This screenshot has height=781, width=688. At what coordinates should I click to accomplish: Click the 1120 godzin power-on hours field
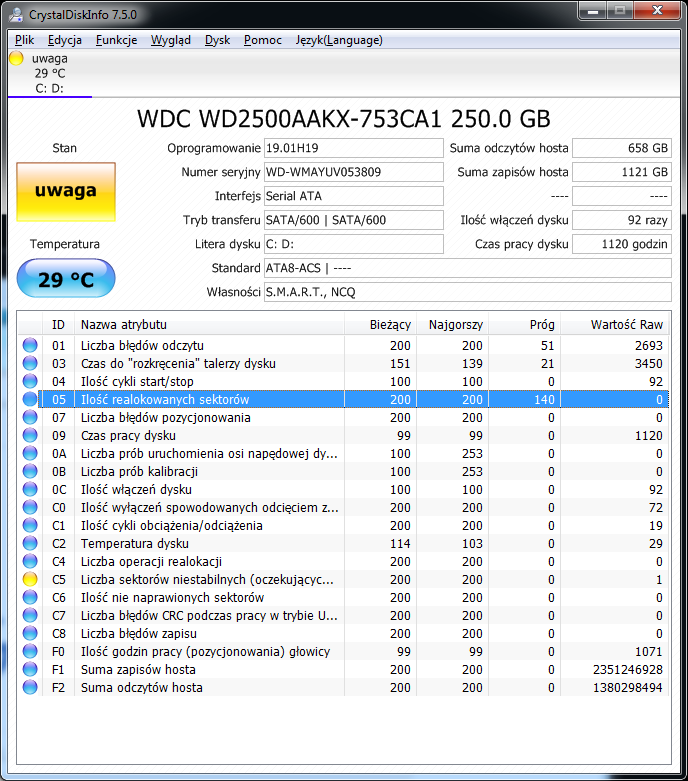point(622,244)
